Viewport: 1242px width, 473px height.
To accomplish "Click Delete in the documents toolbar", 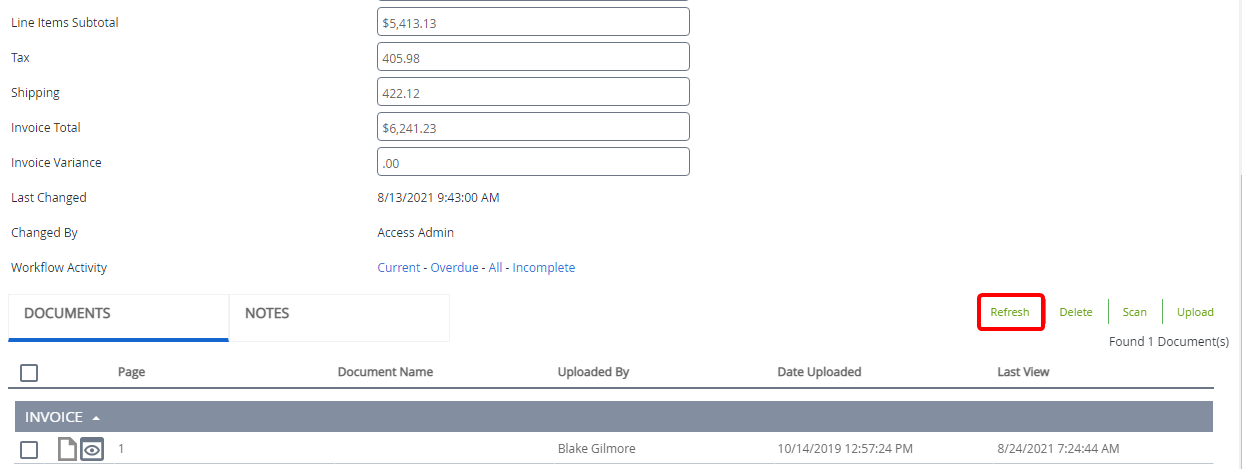I will [x=1076, y=312].
